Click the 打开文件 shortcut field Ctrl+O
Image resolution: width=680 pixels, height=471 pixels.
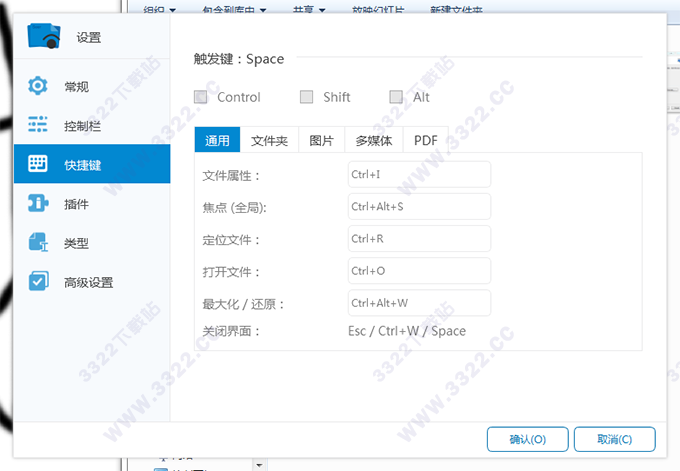coord(419,271)
